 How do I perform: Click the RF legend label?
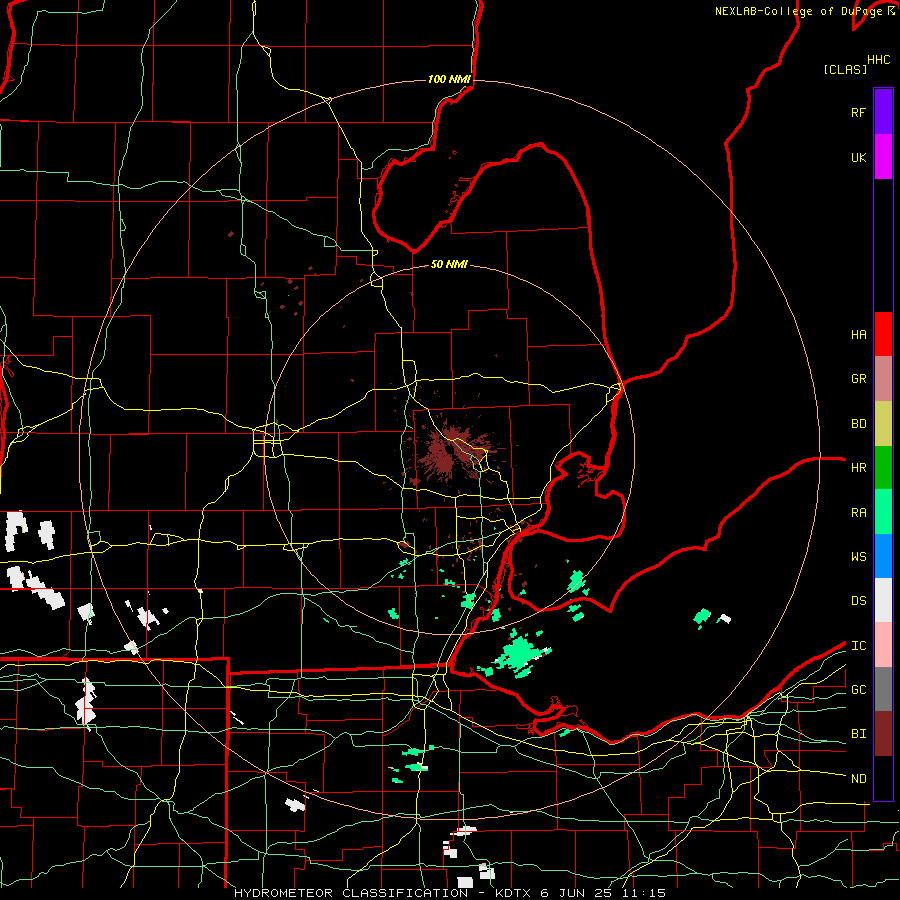pos(858,112)
